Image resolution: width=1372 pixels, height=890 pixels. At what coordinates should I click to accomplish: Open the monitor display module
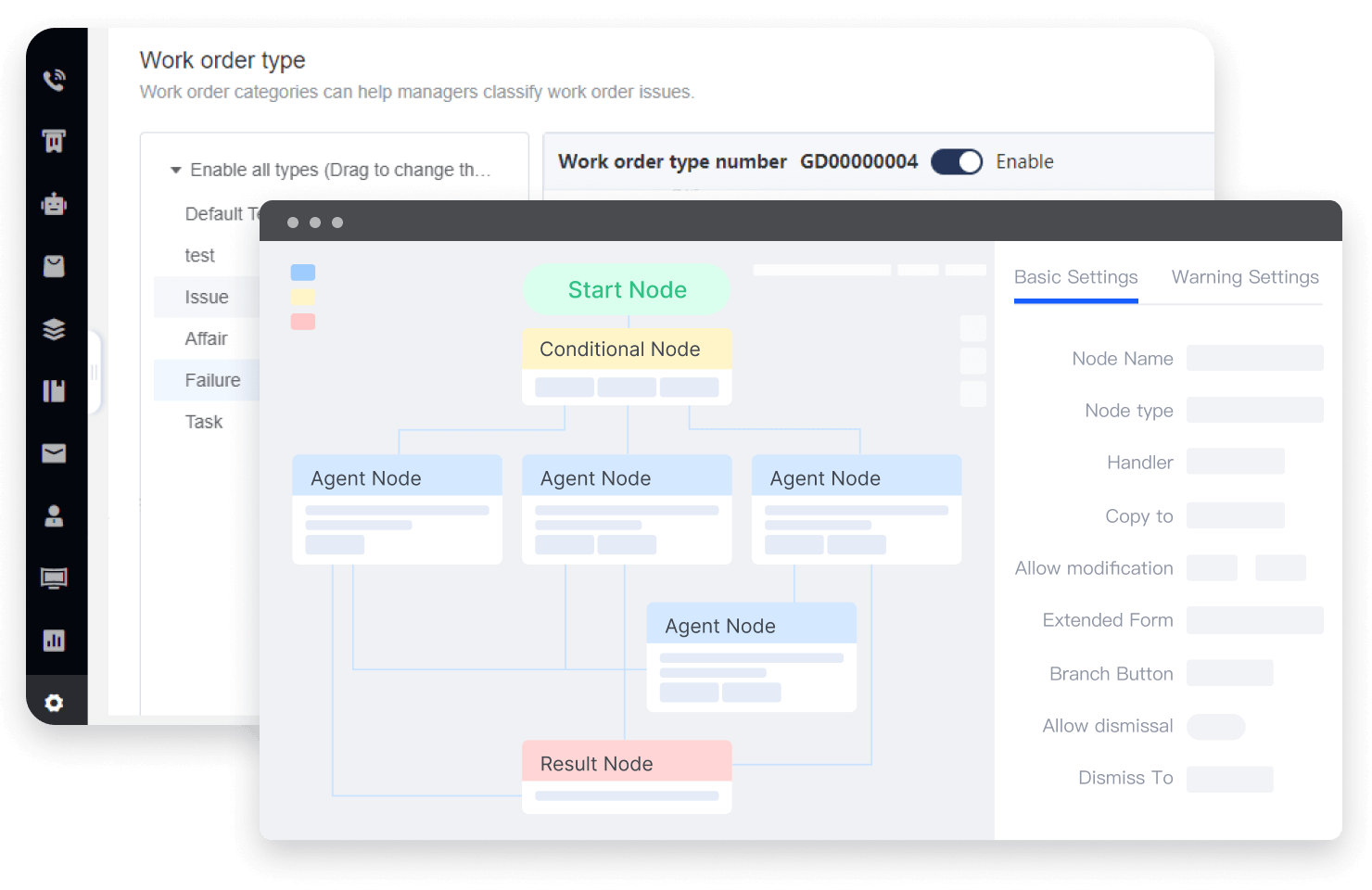tap(53, 577)
